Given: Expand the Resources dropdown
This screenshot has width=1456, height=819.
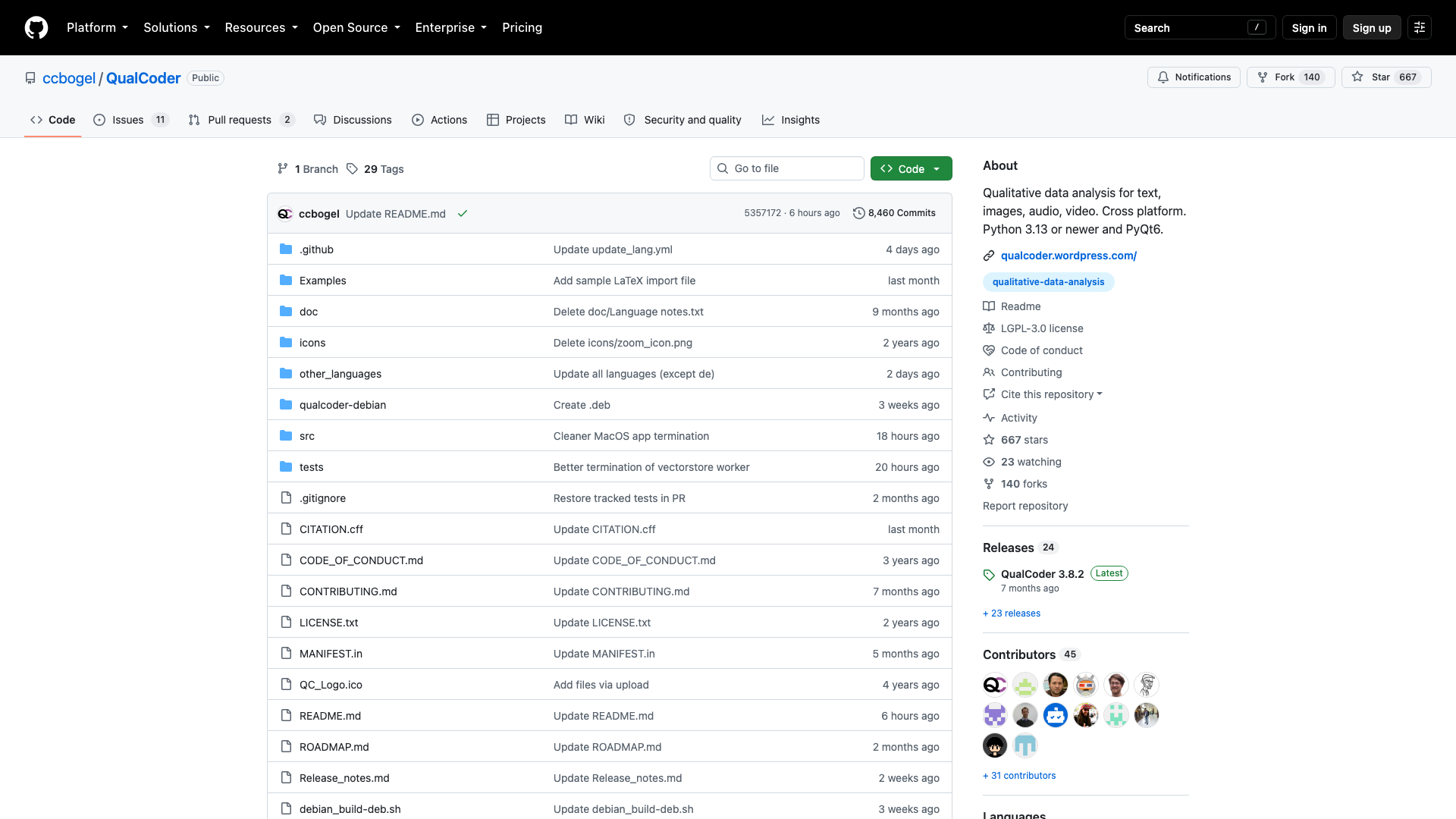Looking at the screenshot, I should tap(262, 27).
